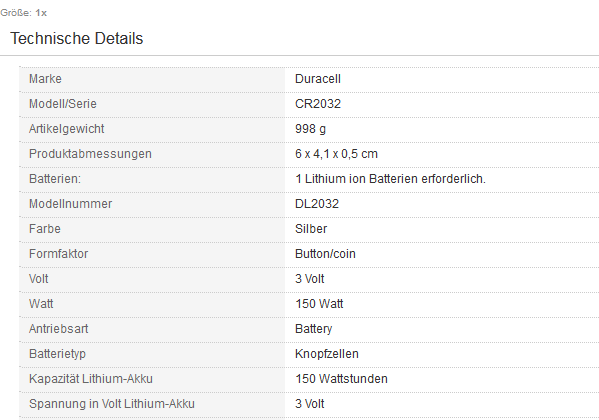Select the 6 x 4,1 x 0,5 cm value
599x420 pixels.
coord(336,154)
